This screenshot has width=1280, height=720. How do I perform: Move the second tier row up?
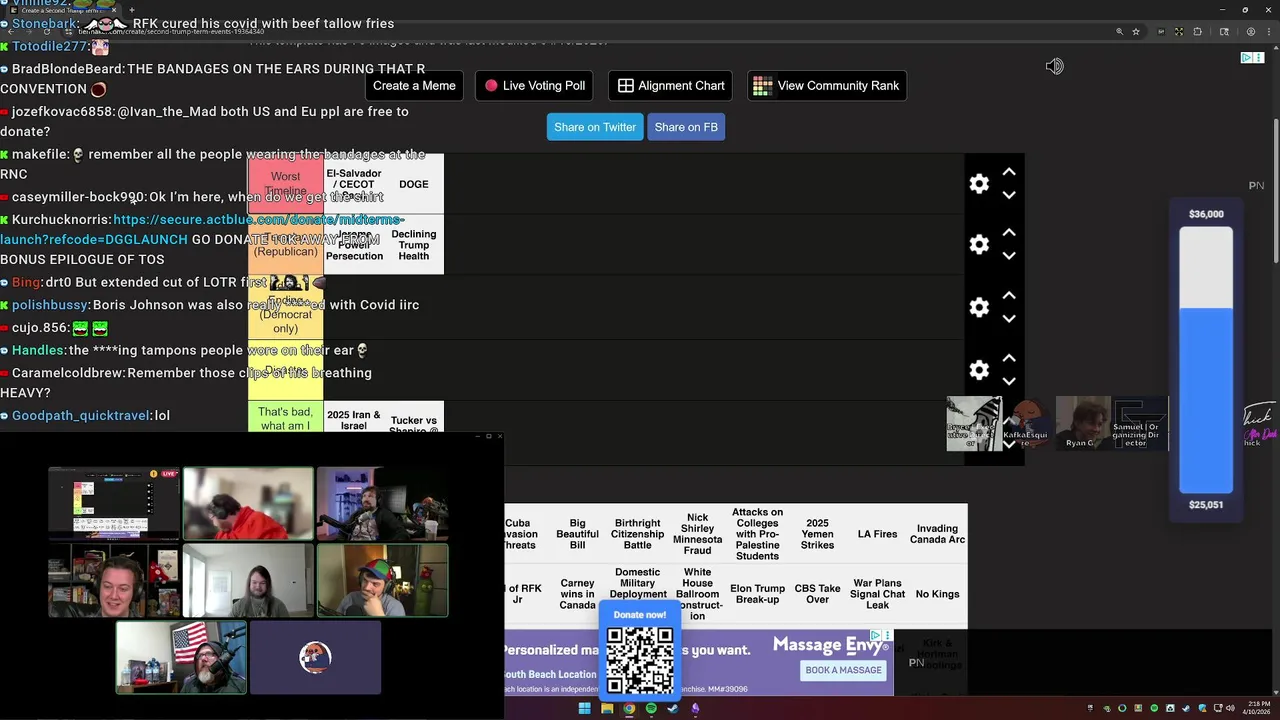tap(1009, 233)
